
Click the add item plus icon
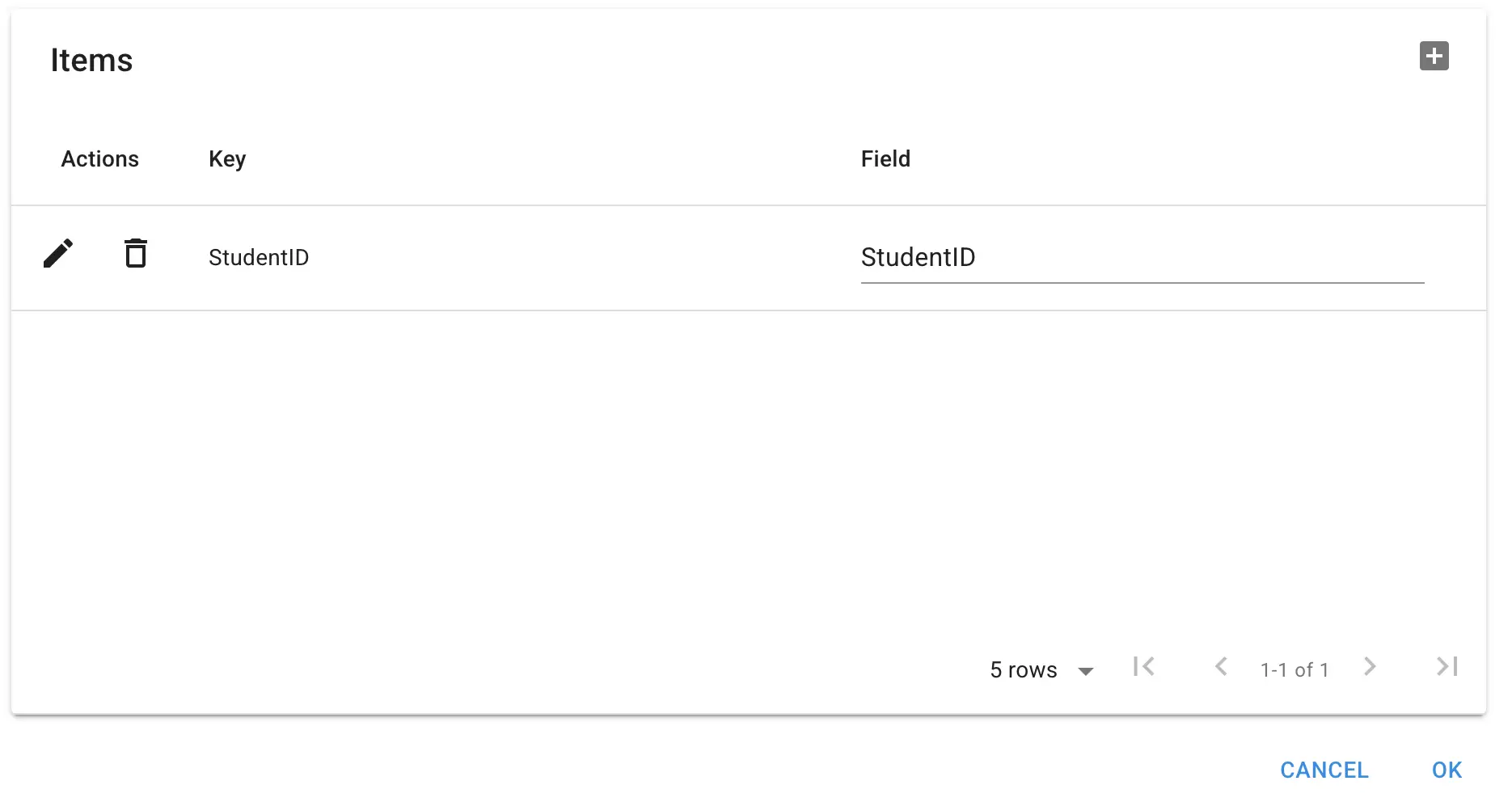point(1434,56)
